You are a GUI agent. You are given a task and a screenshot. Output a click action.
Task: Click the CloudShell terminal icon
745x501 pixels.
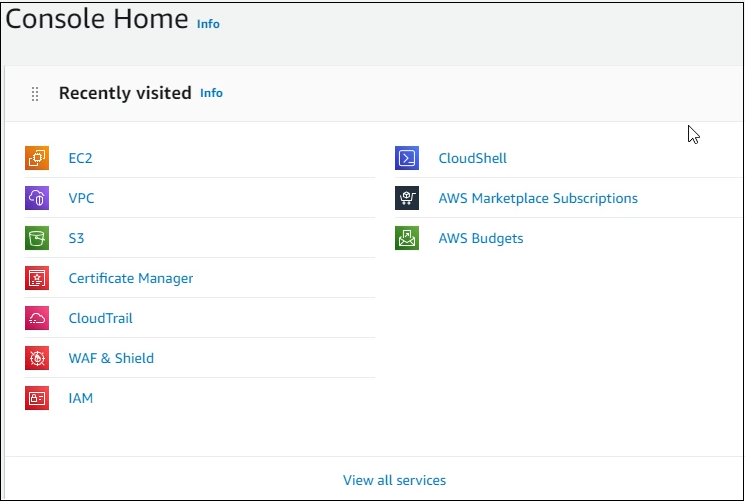[407, 158]
